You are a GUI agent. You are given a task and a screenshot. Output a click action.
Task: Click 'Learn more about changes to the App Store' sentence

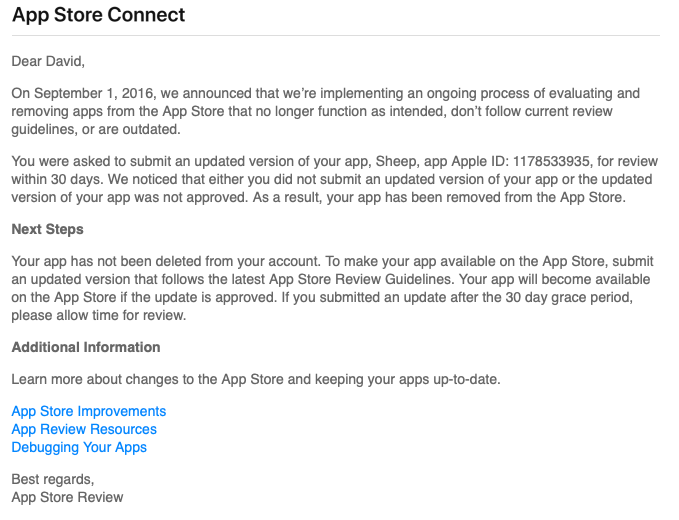256,379
